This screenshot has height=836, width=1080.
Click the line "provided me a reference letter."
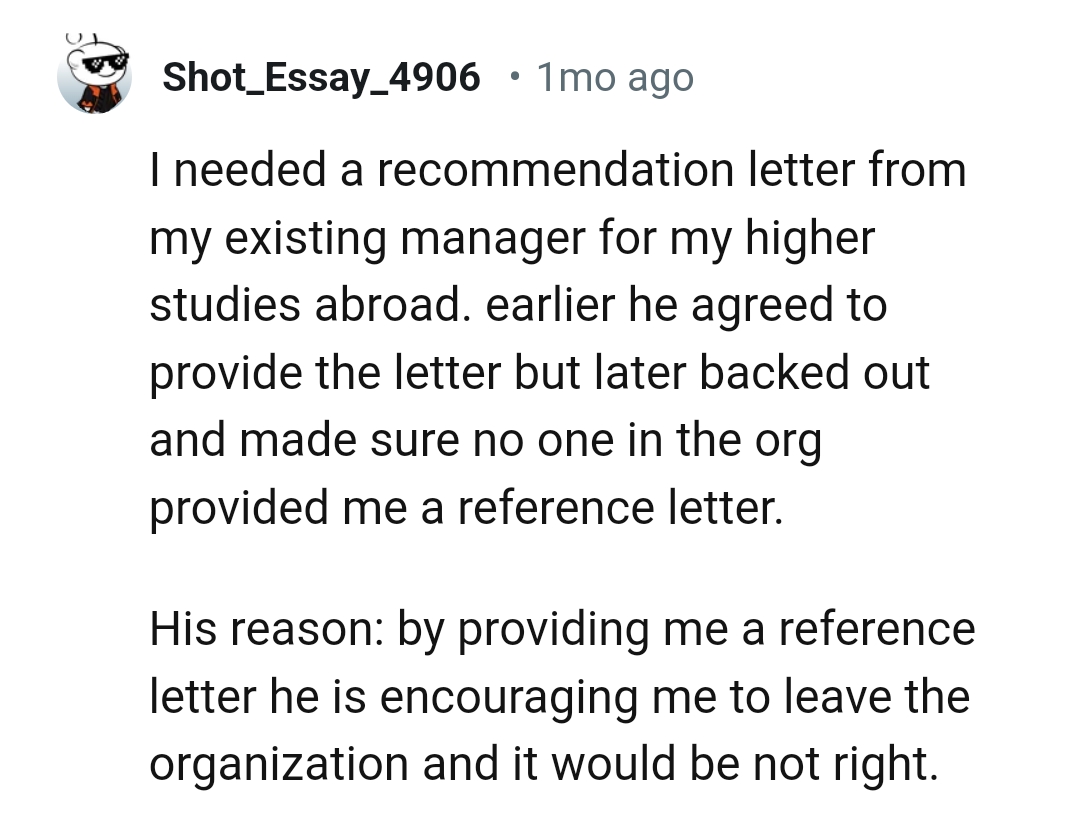tap(463, 508)
